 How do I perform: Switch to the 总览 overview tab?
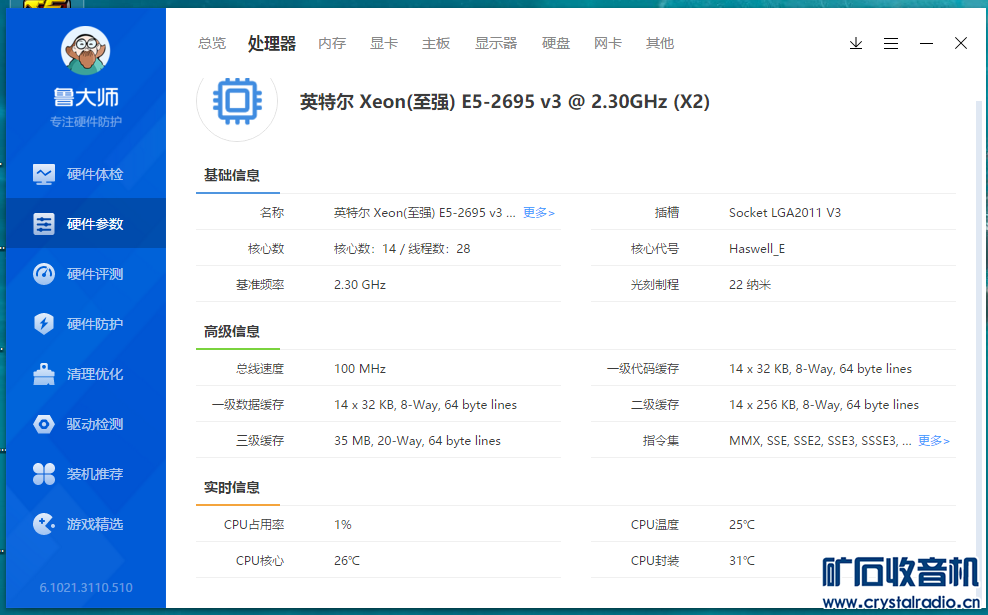[x=212, y=44]
